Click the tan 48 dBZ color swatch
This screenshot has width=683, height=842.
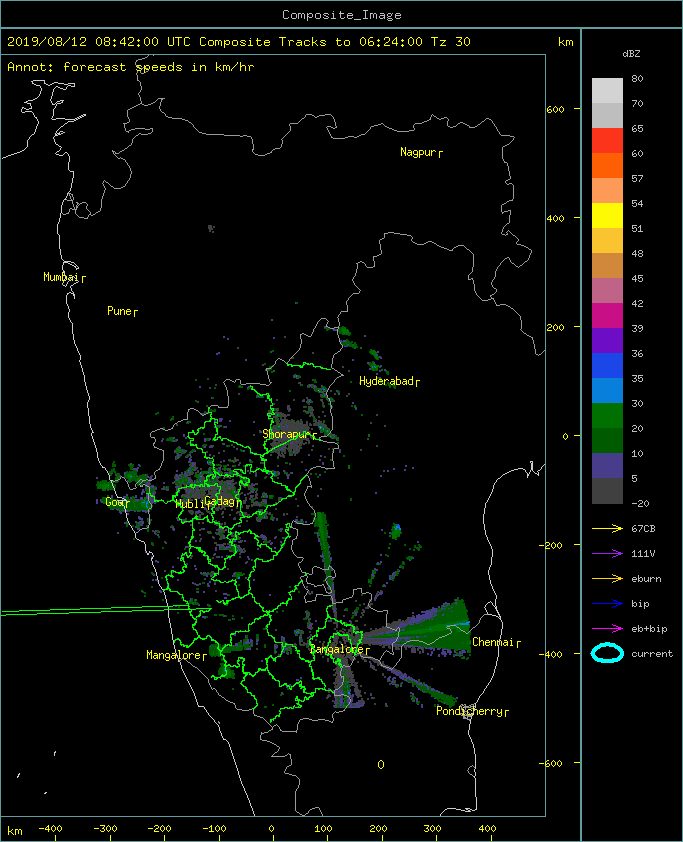pos(607,265)
